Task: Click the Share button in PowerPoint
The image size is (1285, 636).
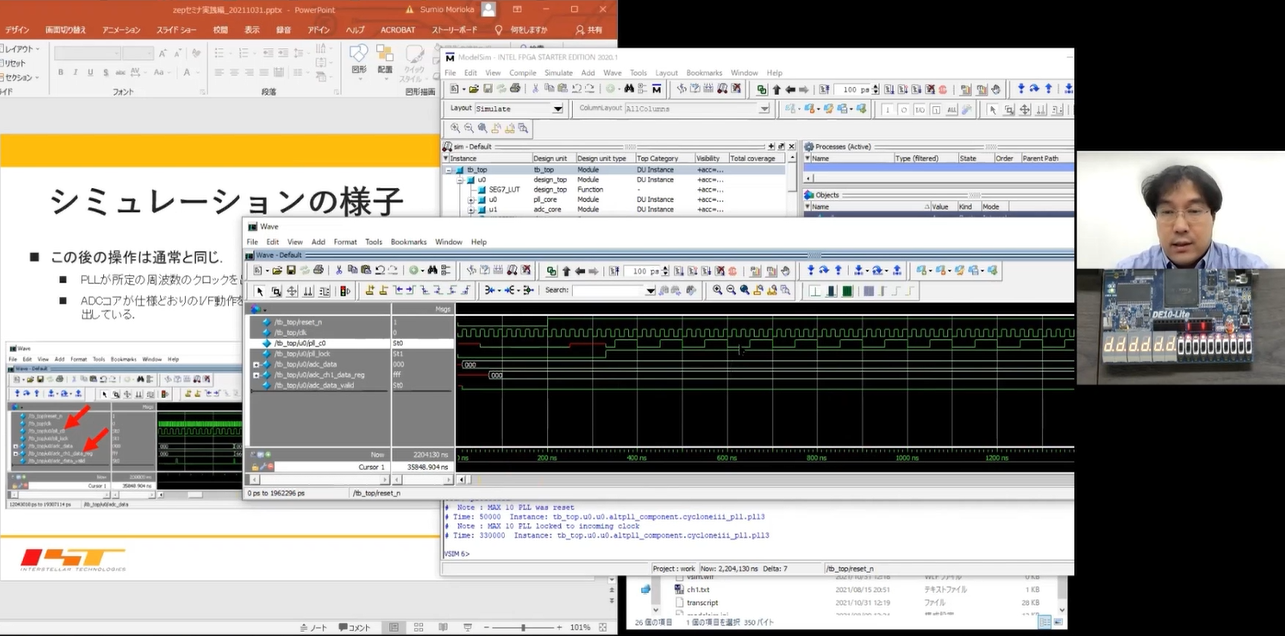Action: click(x=589, y=30)
